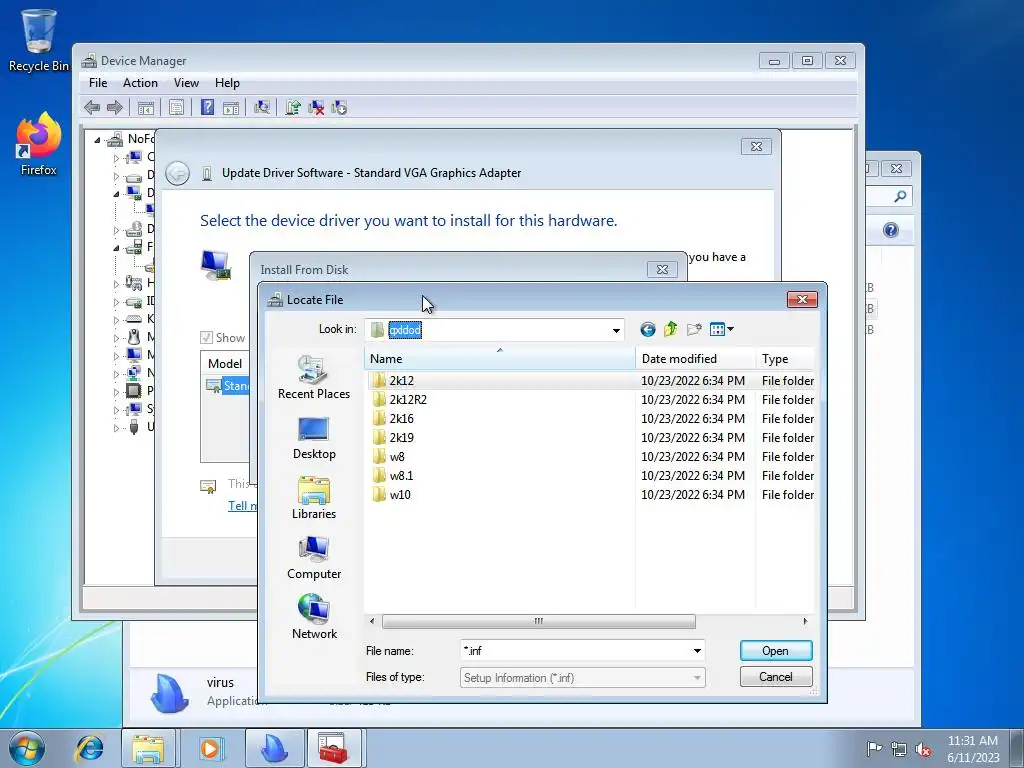Click the blue Help toolbar icon
This screenshot has width=1024, height=768.
click(207, 107)
